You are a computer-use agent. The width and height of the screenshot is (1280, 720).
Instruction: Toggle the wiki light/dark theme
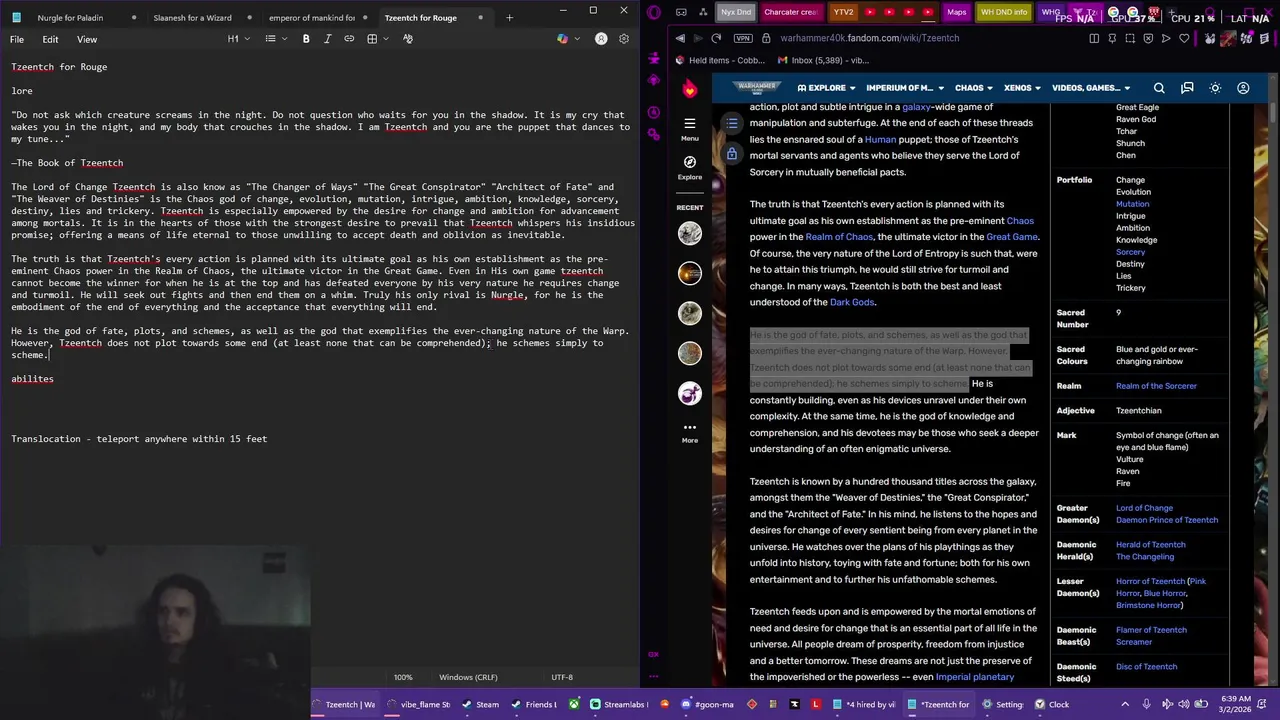click(x=1215, y=88)
